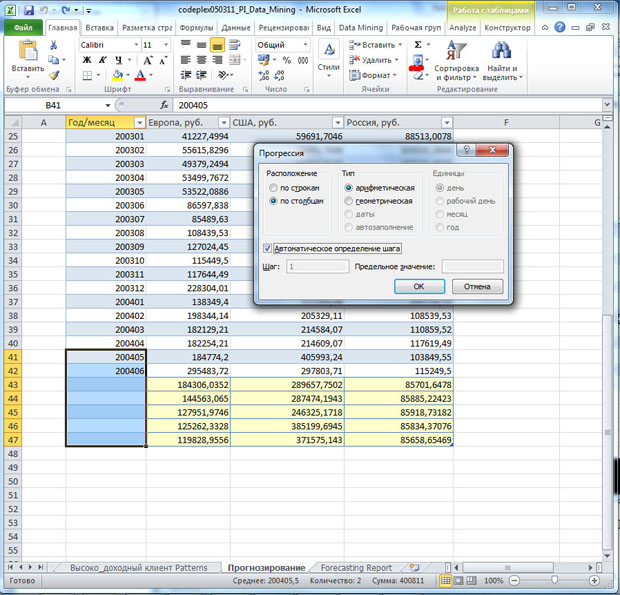Decrease decimal places icon

coord(279,75)
